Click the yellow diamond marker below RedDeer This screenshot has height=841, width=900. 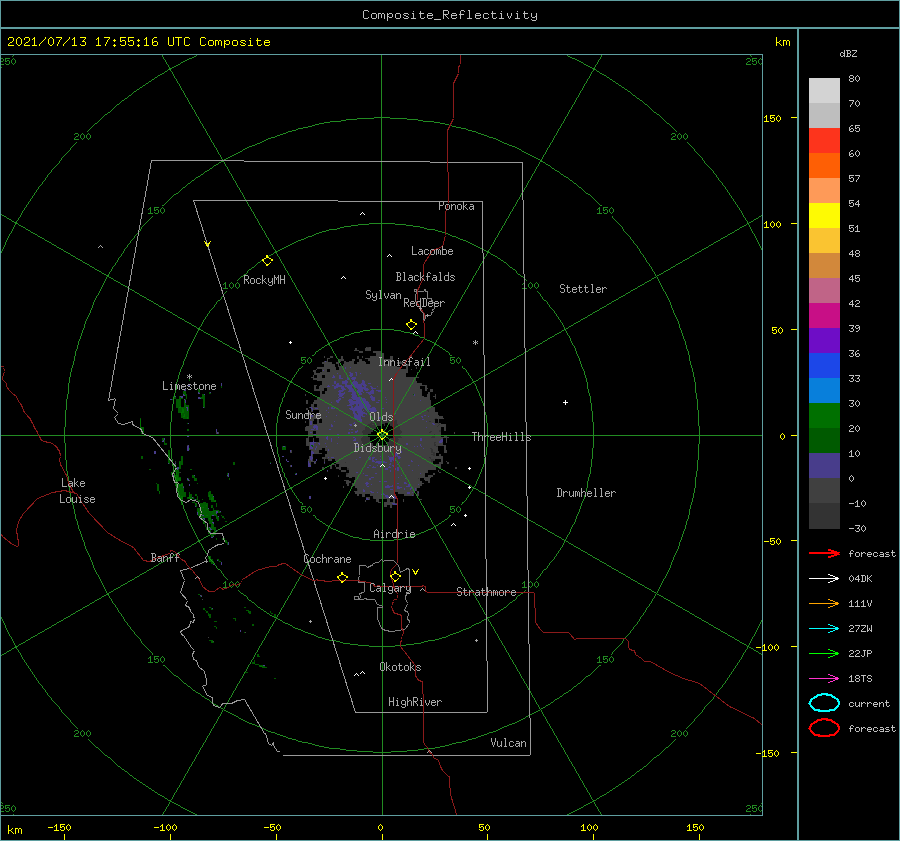click(x=412, y=325)
